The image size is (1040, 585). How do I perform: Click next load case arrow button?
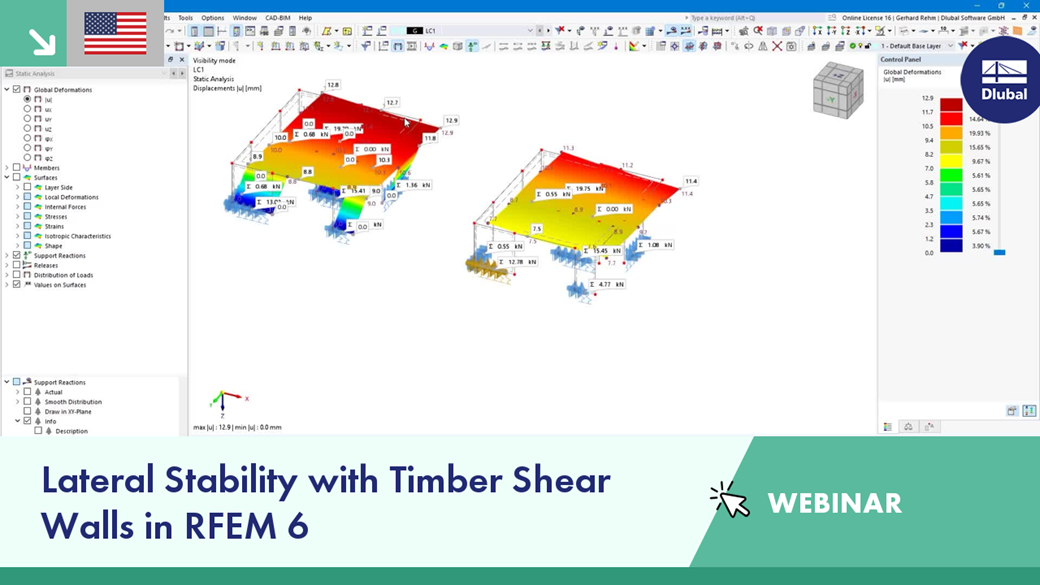[548, 31]
